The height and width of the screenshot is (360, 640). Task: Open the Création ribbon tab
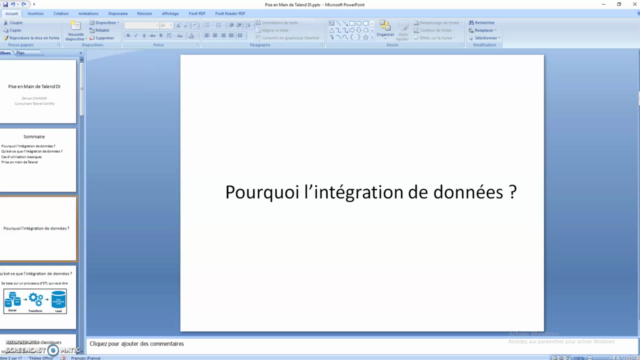[x=61, y=13]
